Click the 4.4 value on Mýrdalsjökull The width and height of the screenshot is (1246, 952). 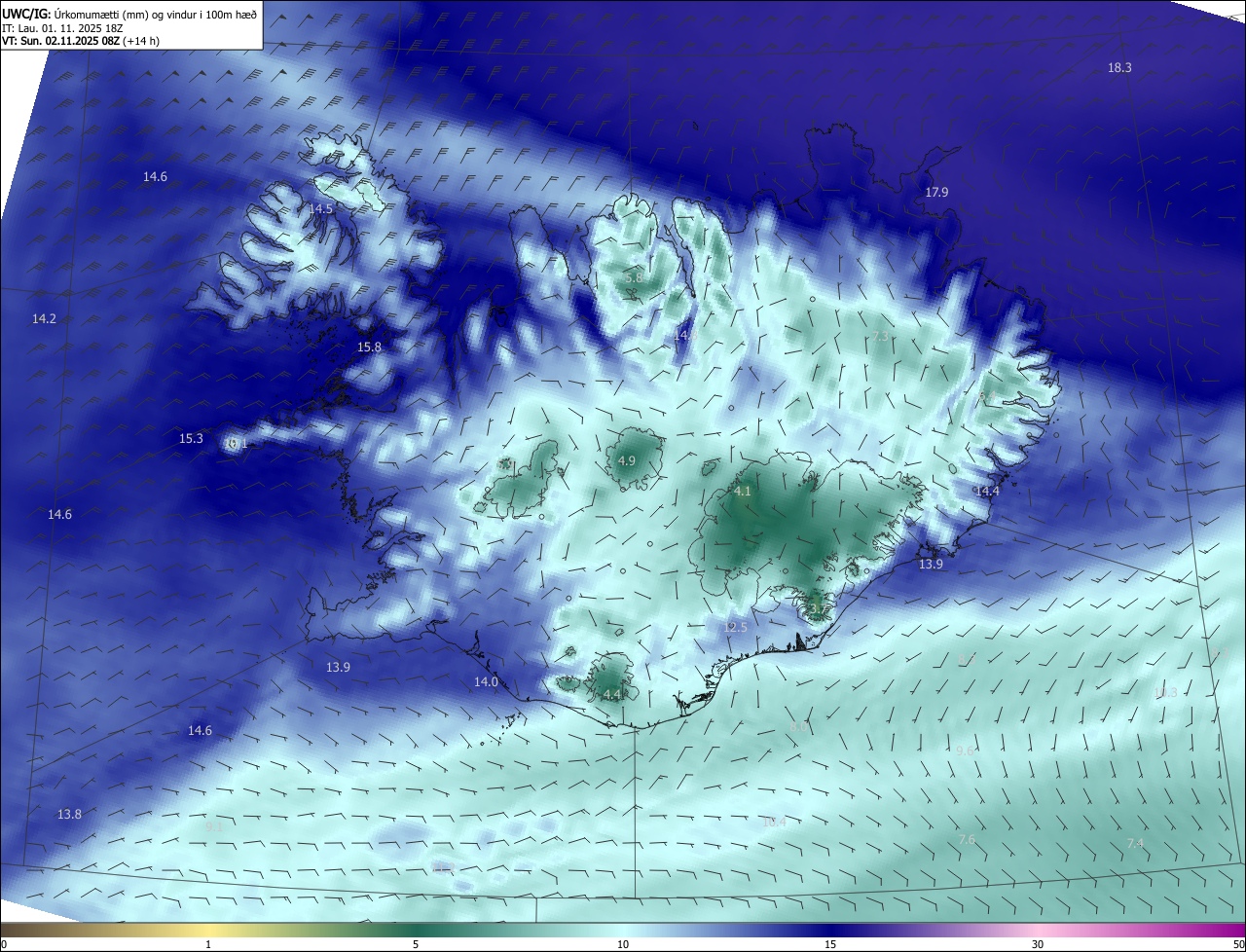(x=612, y=694)
